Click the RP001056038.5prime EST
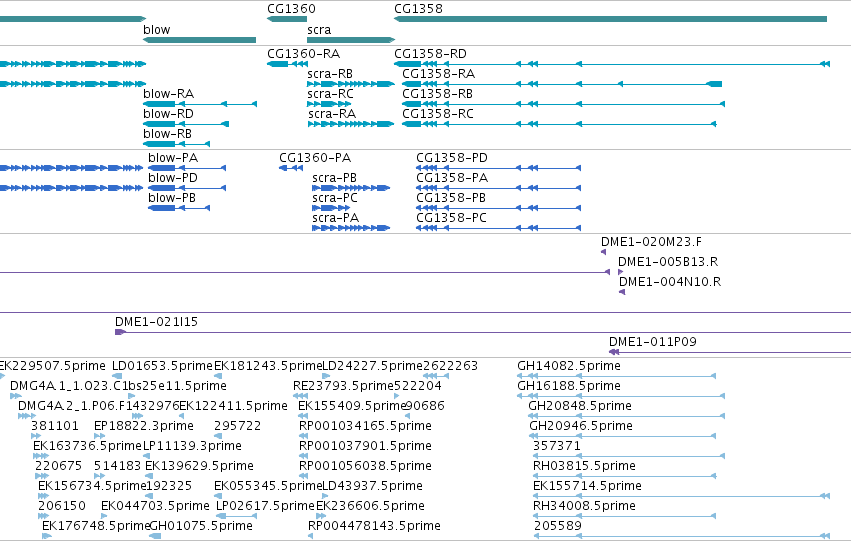 tap(303, 477)
